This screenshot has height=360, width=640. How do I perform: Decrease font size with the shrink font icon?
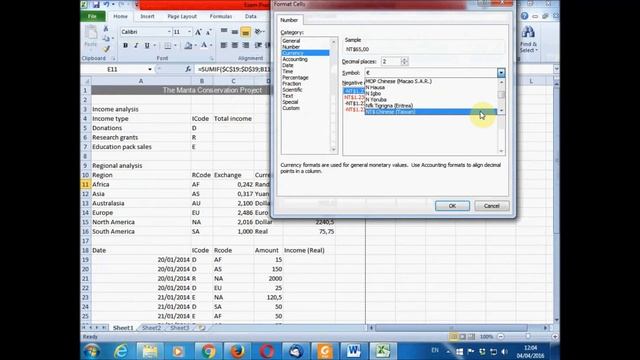pyautogui.click(x=208, y=32)
